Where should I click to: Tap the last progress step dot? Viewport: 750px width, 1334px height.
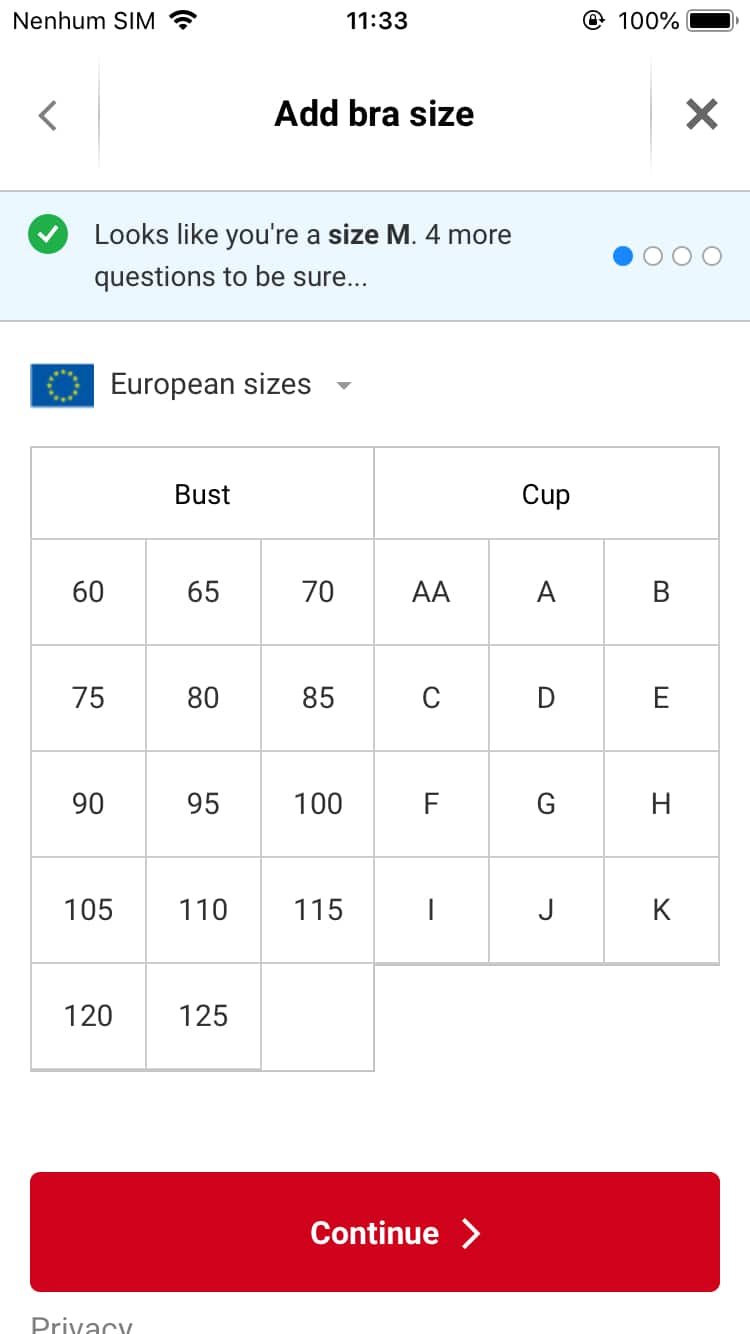click(712, 257)
